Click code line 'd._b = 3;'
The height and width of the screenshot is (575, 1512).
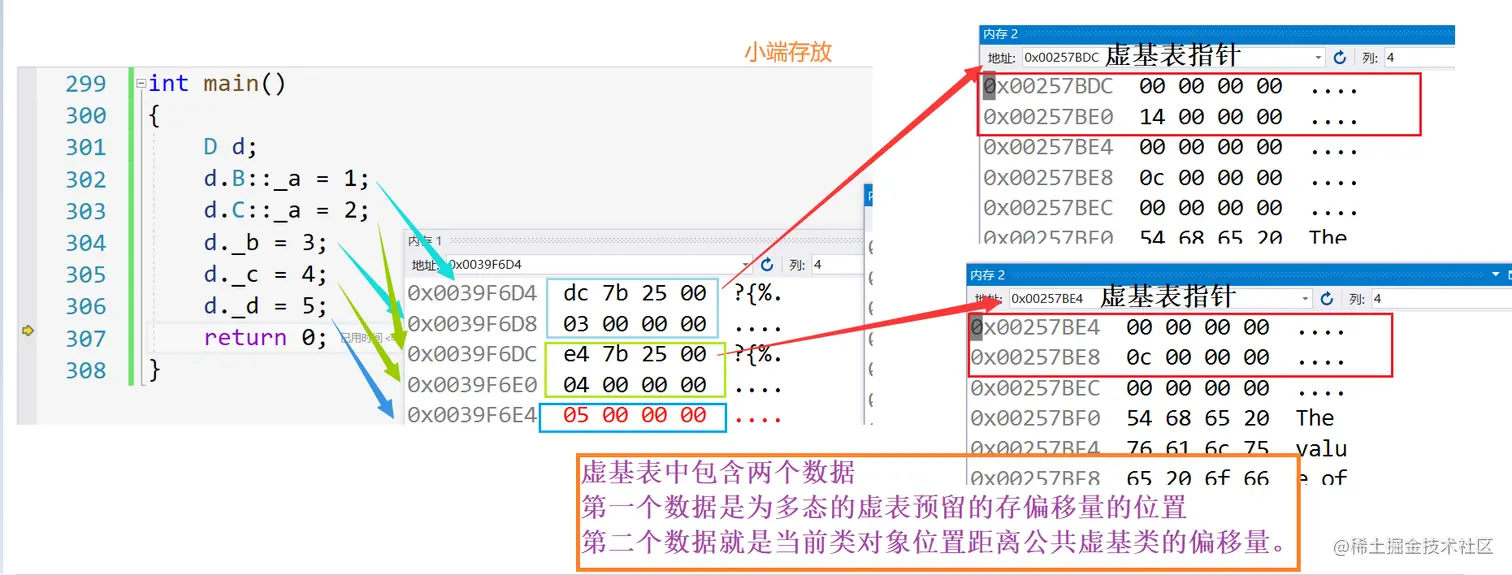265,243
